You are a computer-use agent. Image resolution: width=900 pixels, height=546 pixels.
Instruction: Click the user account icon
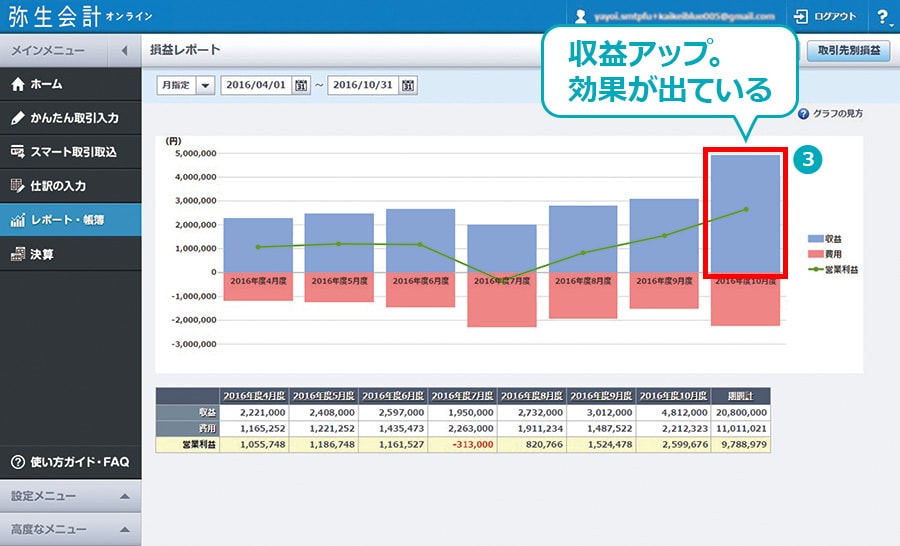[580, 17]
